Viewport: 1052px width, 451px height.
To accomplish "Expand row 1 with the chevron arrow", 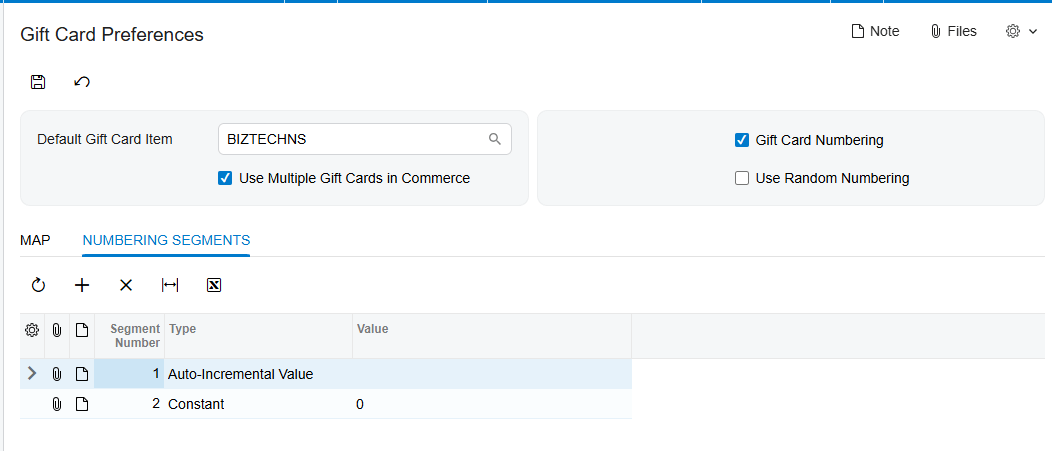I will pyautogui.click(x=32, y=373).
